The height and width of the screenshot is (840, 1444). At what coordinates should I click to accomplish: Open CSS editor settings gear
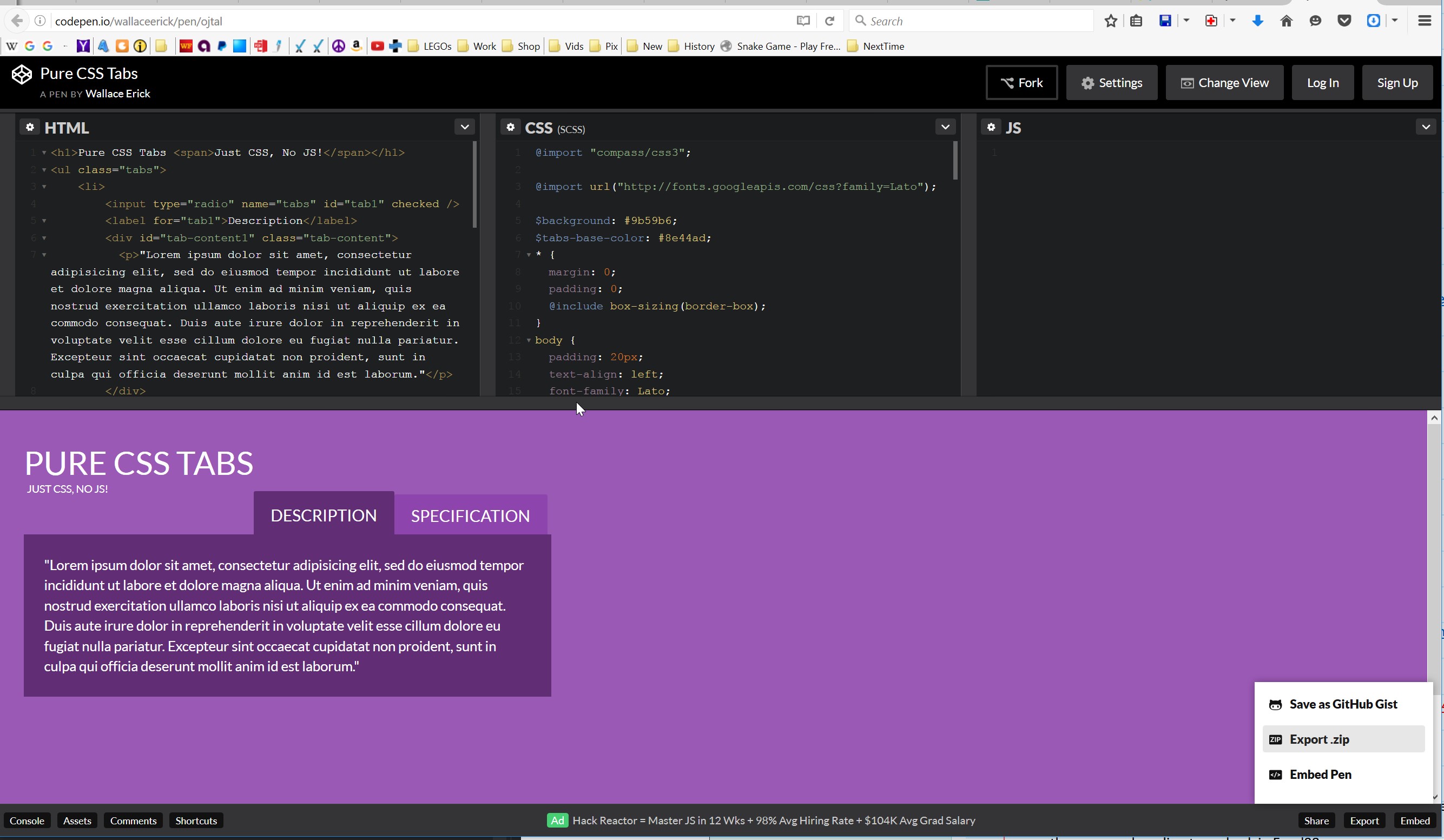click(510, 127)
